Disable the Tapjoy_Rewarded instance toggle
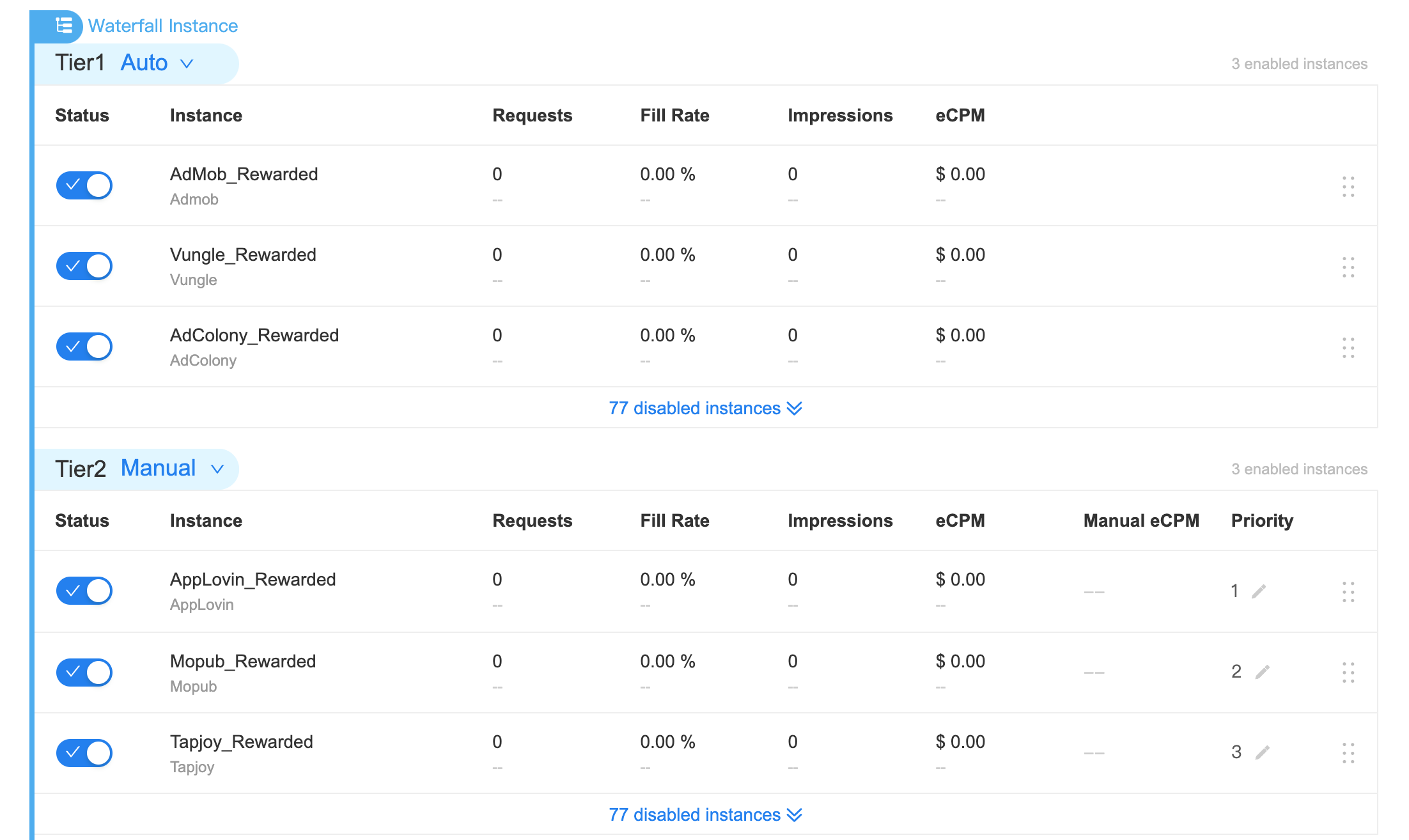 tap(84, 753)
